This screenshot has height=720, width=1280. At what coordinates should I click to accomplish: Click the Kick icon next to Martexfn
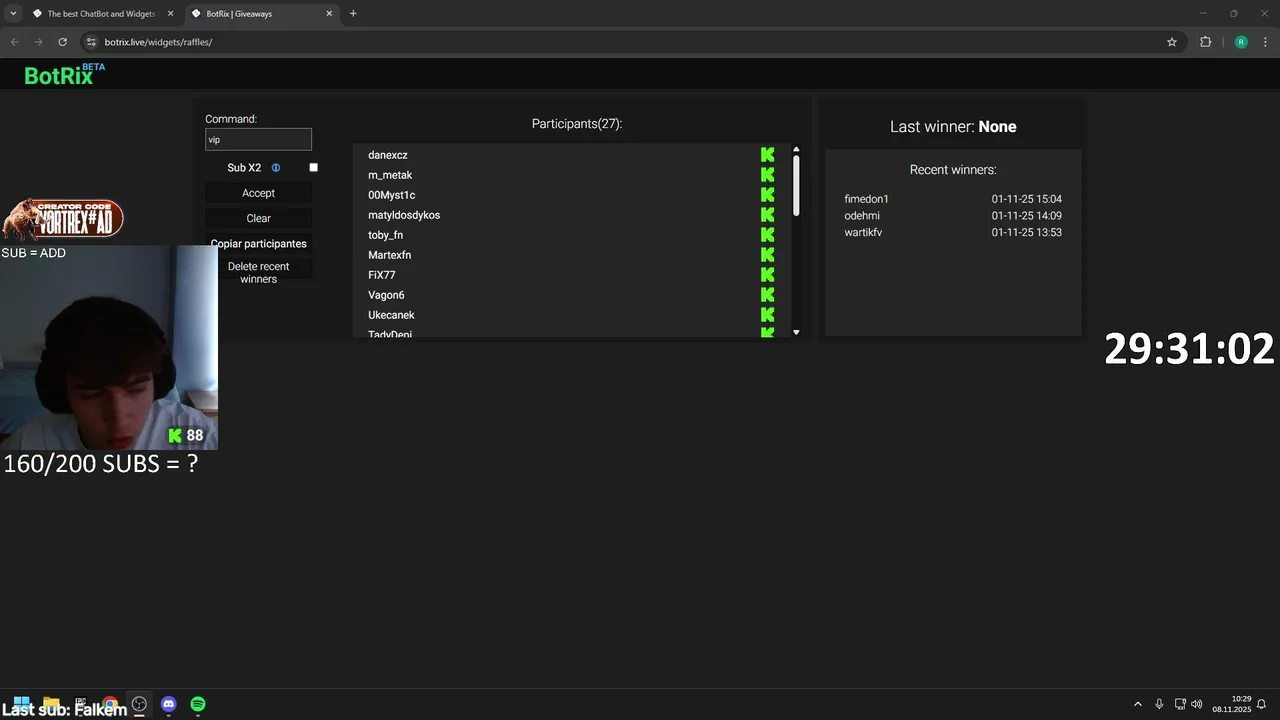coord(767,255)
